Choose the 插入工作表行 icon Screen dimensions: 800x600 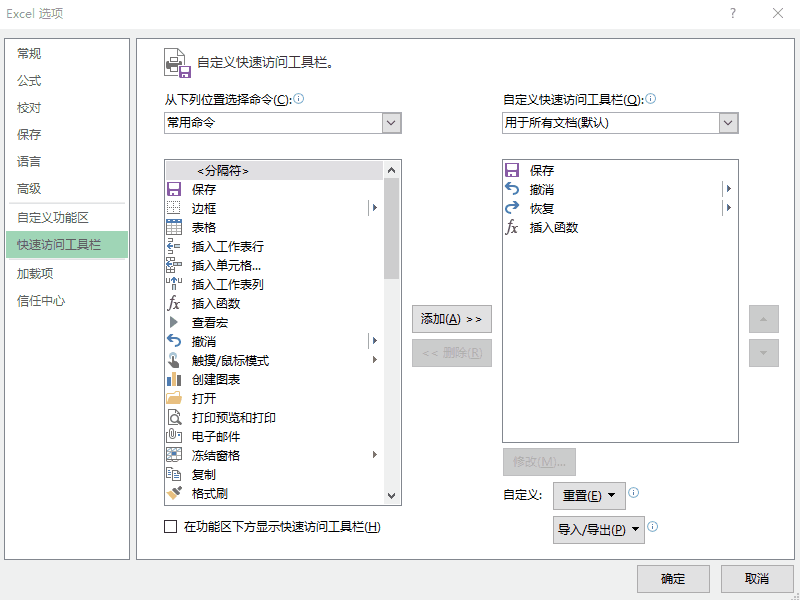(174, 246)
